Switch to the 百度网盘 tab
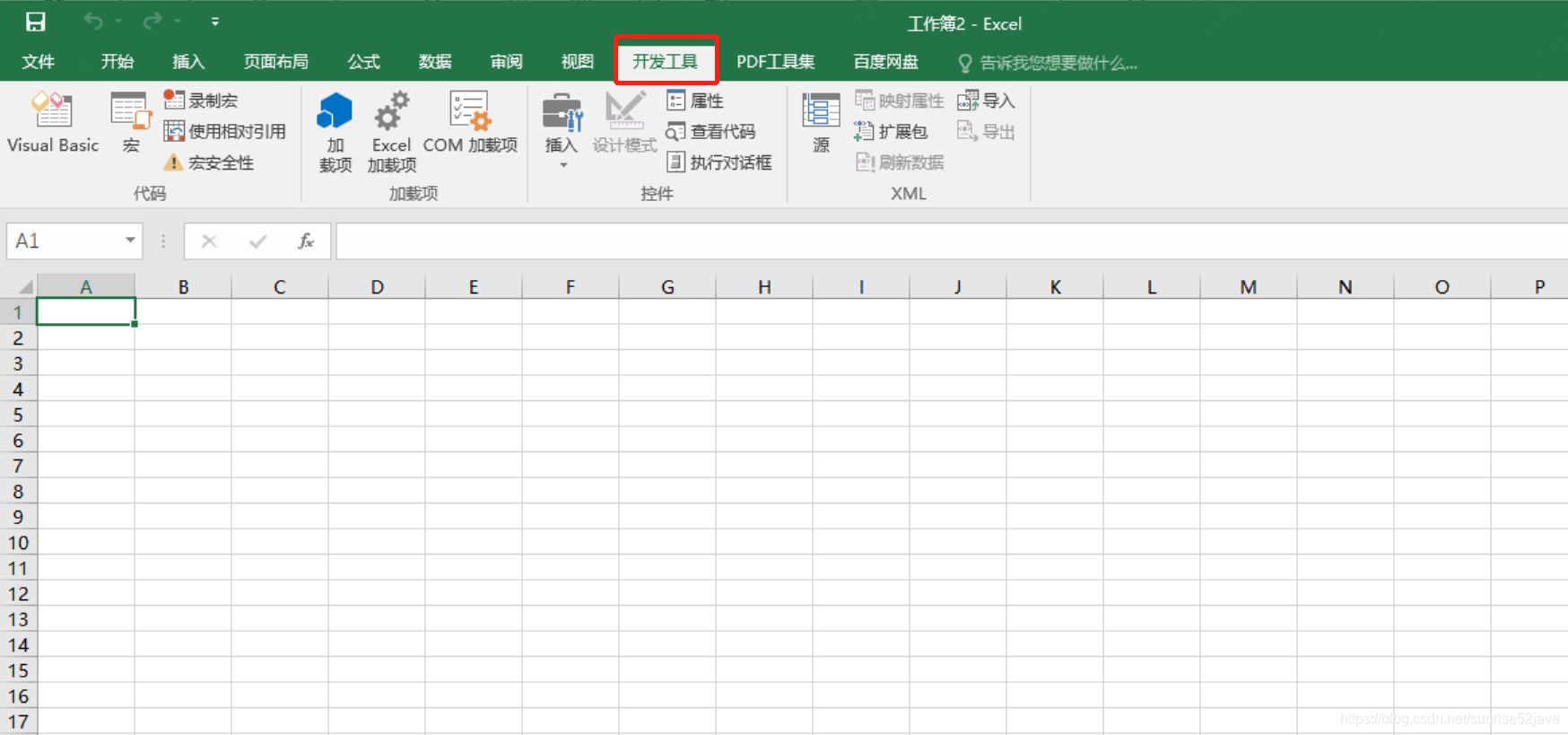Image resolution: width=1568 pixels, height=735 pixels. tap(886, 62)
